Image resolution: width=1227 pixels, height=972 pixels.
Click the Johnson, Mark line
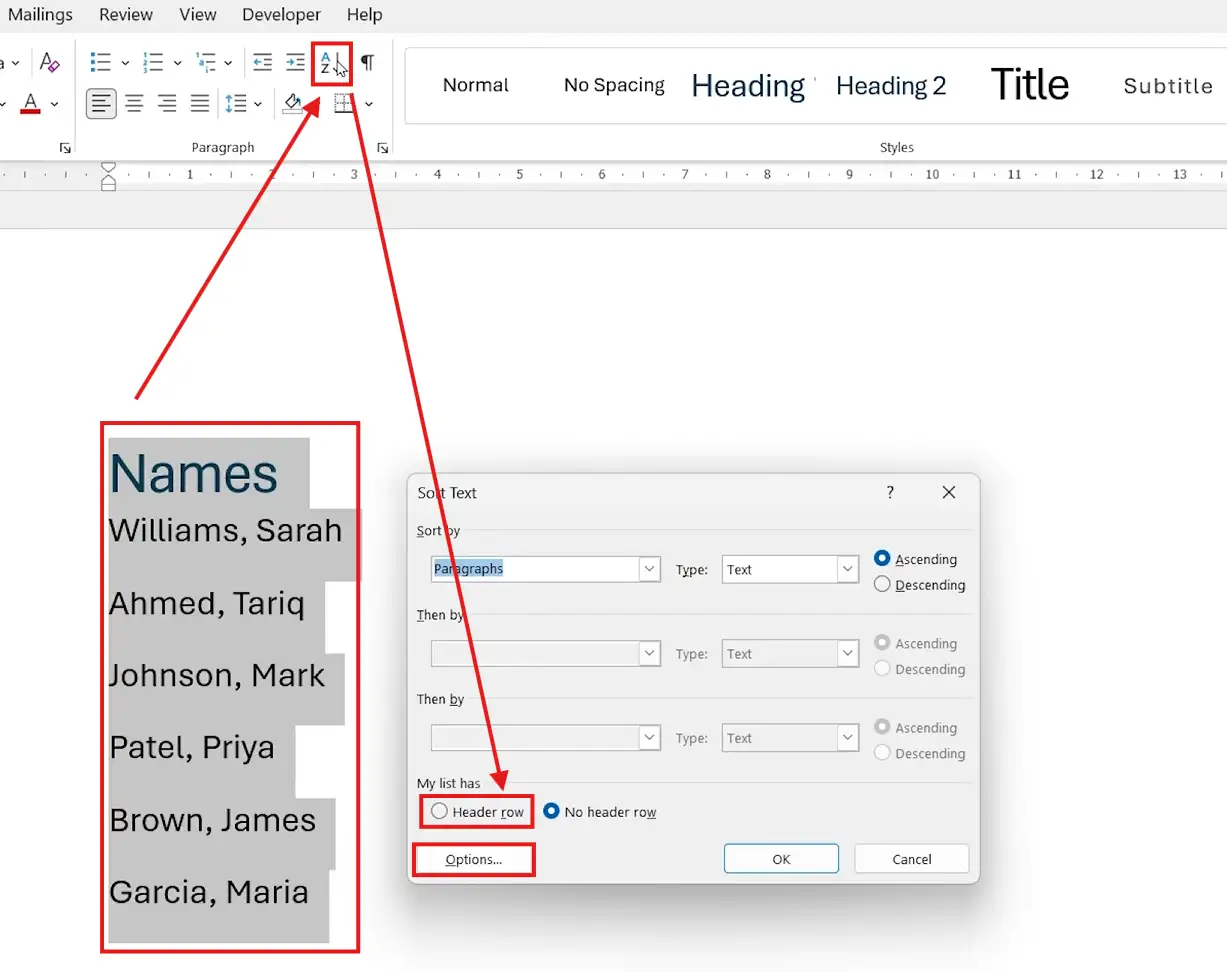[217, 675]
